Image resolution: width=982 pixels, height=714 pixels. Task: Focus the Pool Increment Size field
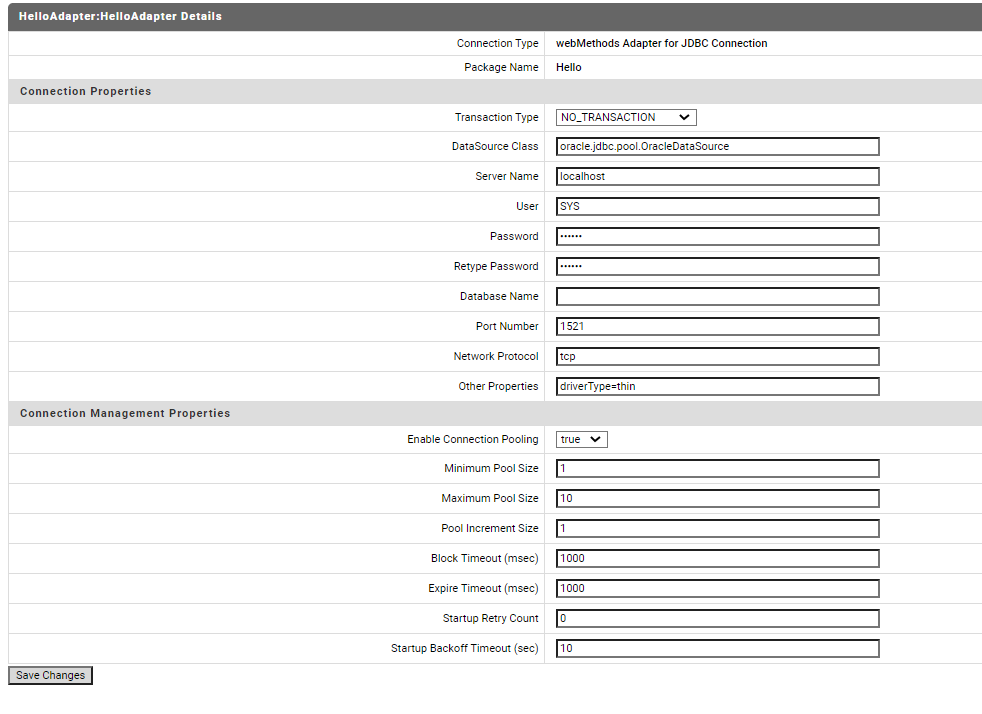[x=717, y=528]
